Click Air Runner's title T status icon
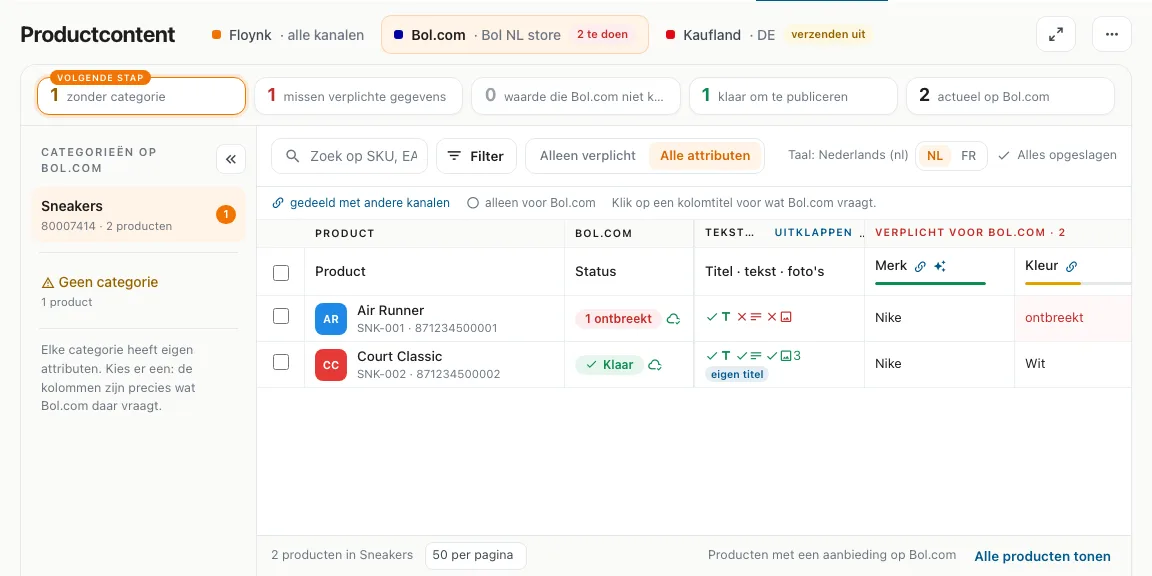1152x576 pixels. [726, 317]
